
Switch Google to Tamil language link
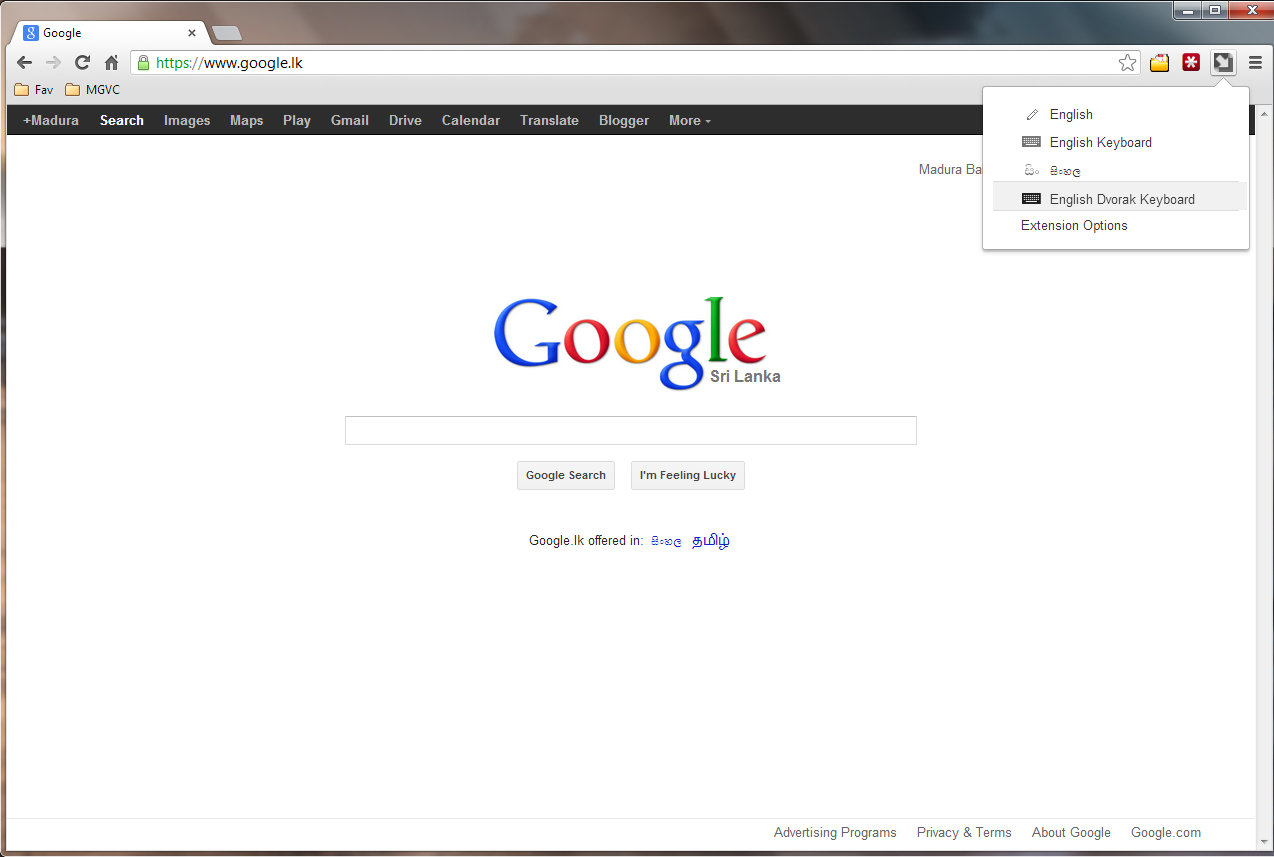pyautogui.click(x=711, y=541)
